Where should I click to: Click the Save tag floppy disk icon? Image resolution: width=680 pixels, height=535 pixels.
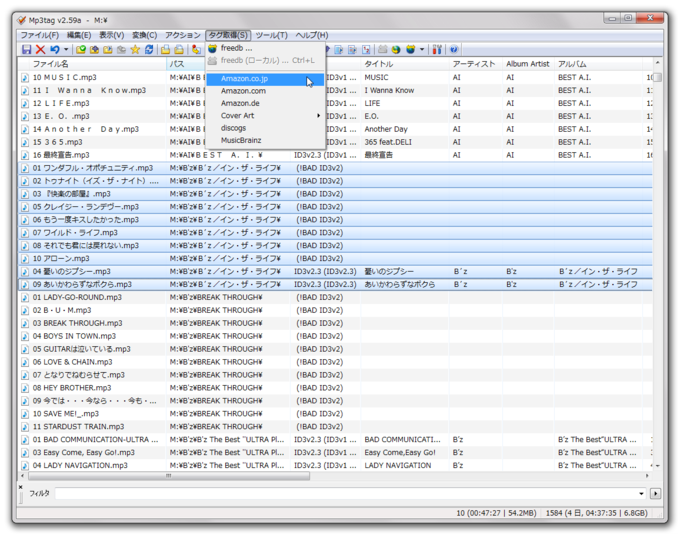point(26,49)
